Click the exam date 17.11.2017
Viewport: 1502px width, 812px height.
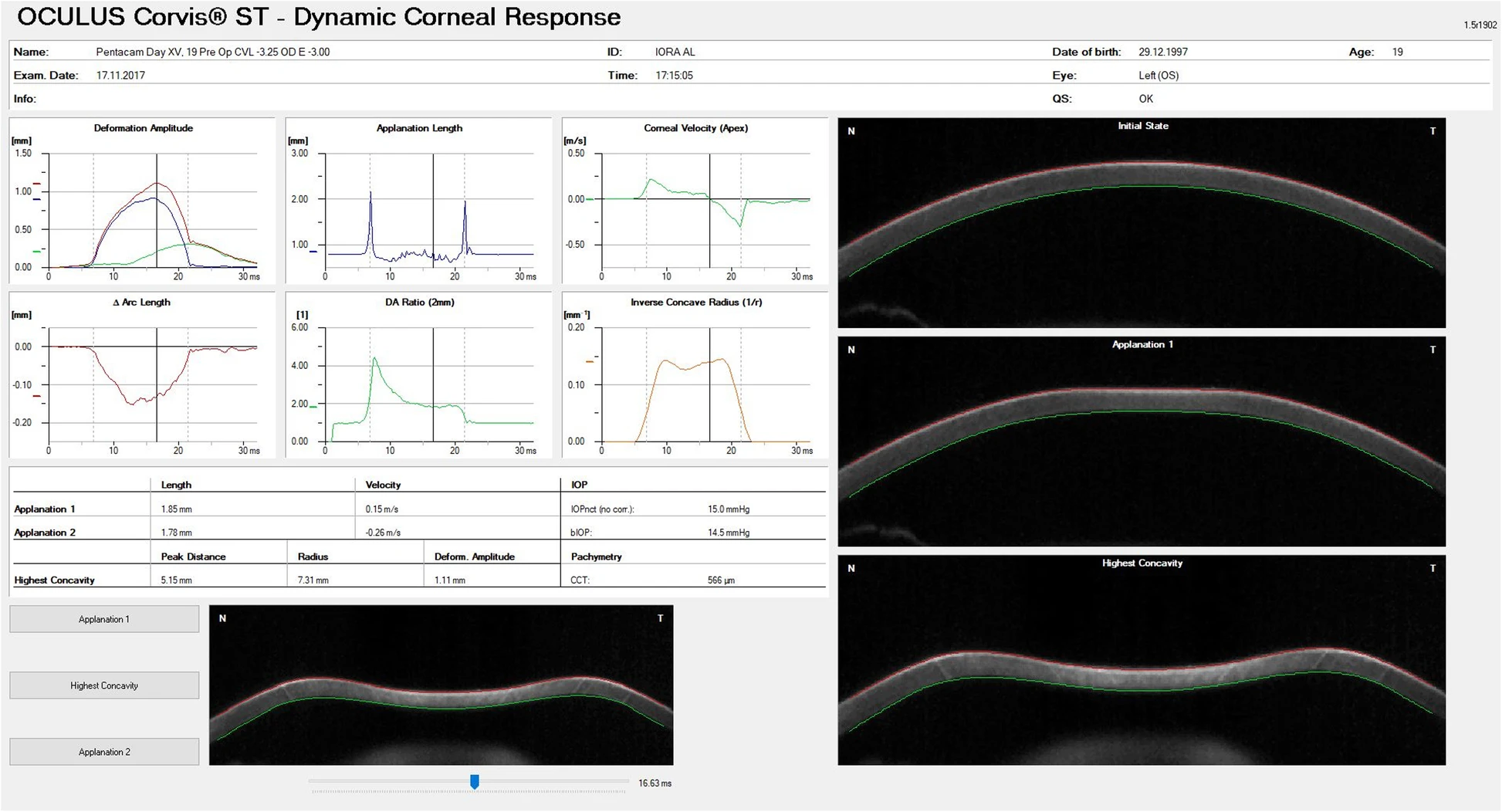pyautogui.click(x=120, y=76)
